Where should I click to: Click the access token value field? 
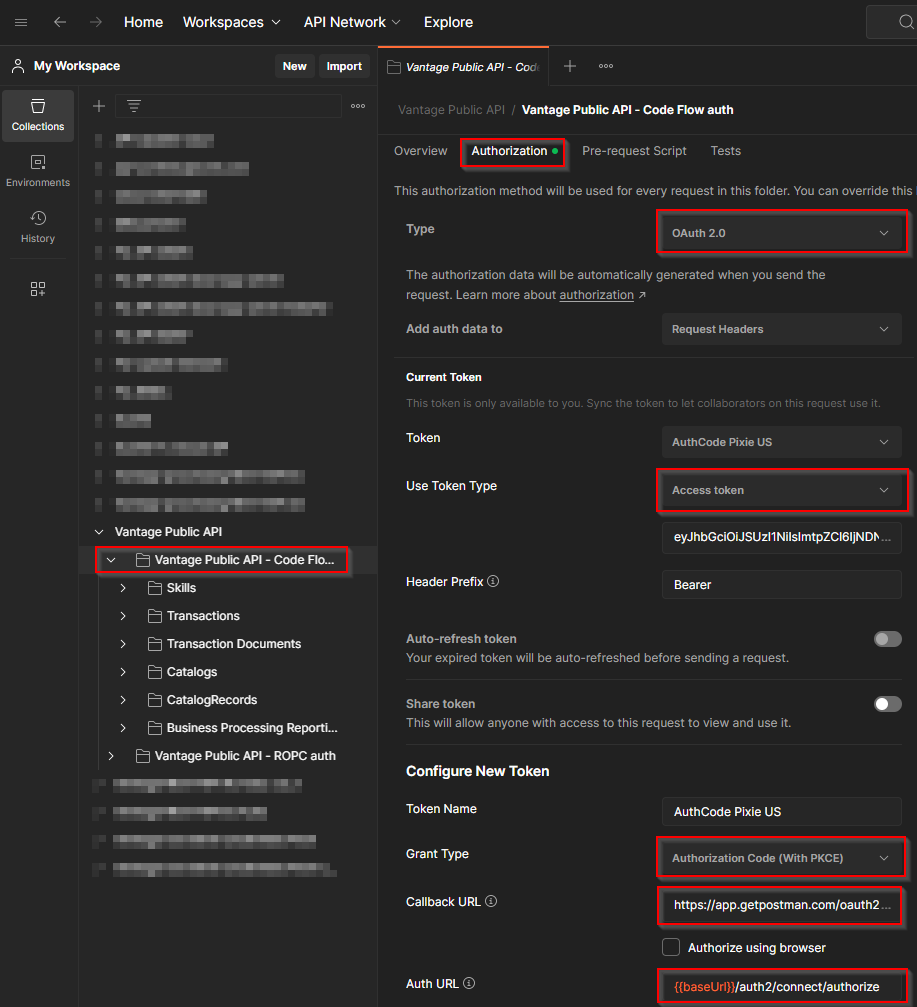(782, 538)
